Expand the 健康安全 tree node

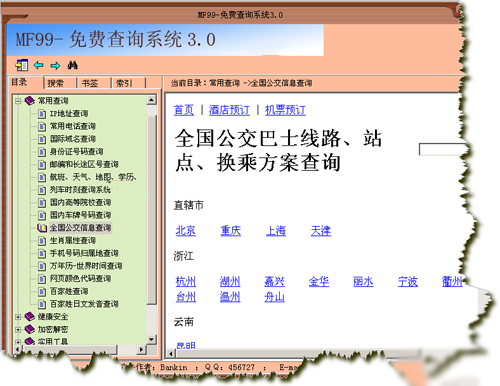click(18, 317)
